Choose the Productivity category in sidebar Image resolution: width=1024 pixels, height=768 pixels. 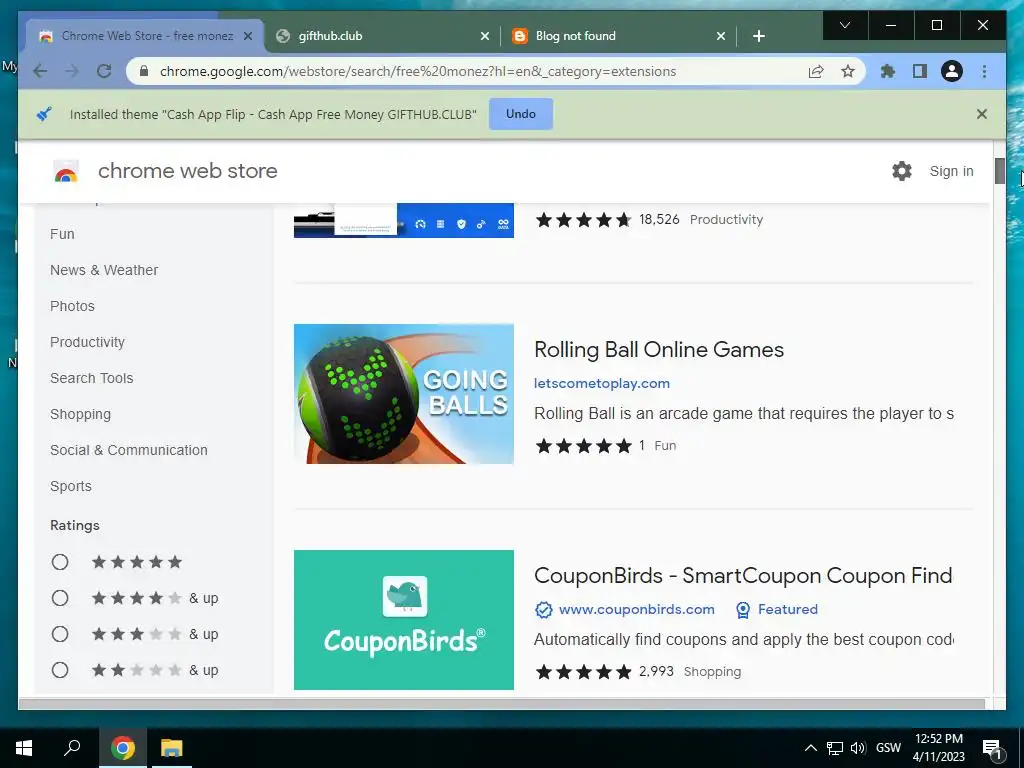(x=87, y=342)
